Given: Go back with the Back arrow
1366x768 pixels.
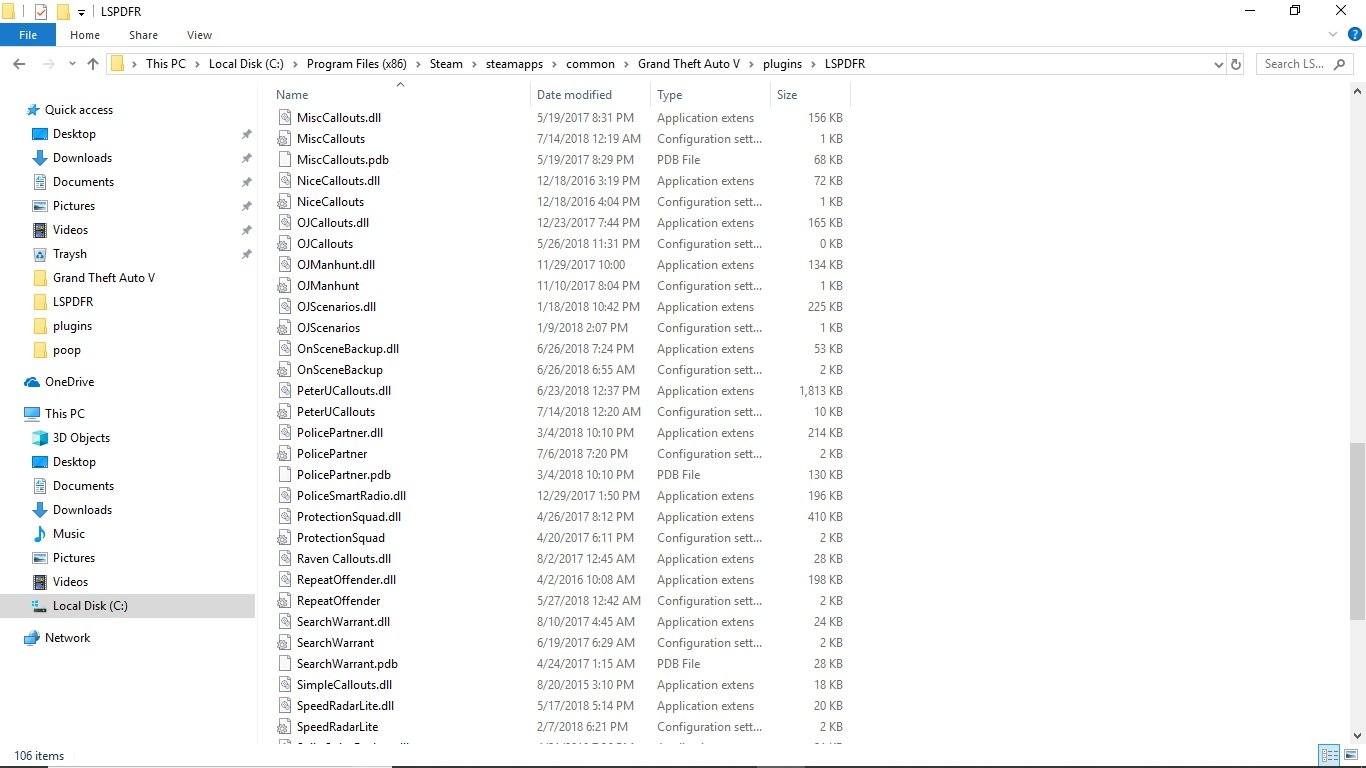Looking at the screenshot, I should (x=18, y=64).
